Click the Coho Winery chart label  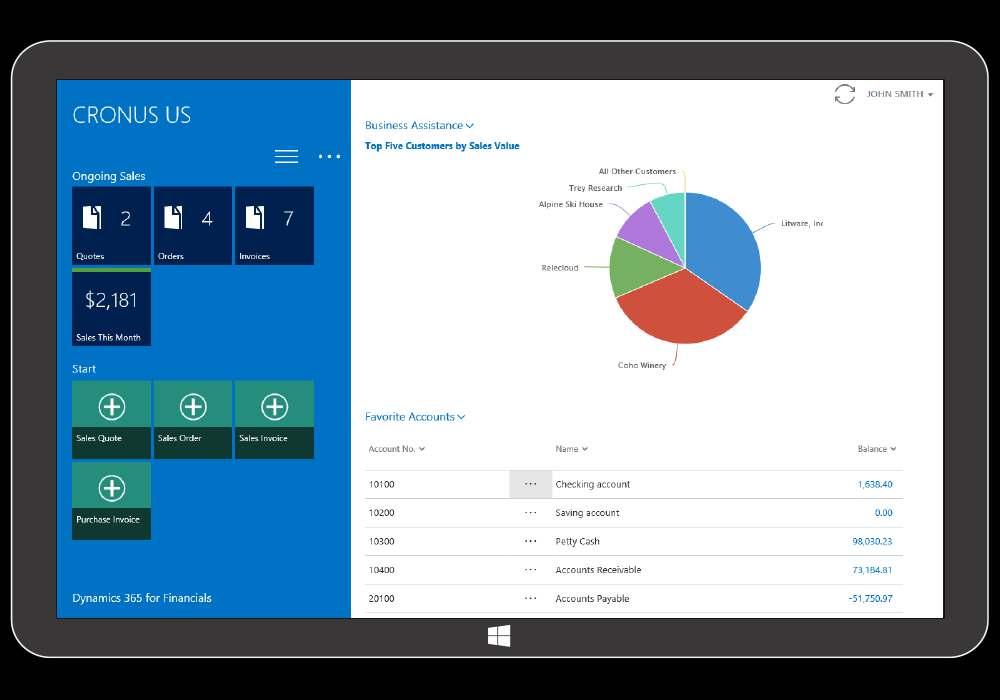pyautogui.click(x=642, y=365)
